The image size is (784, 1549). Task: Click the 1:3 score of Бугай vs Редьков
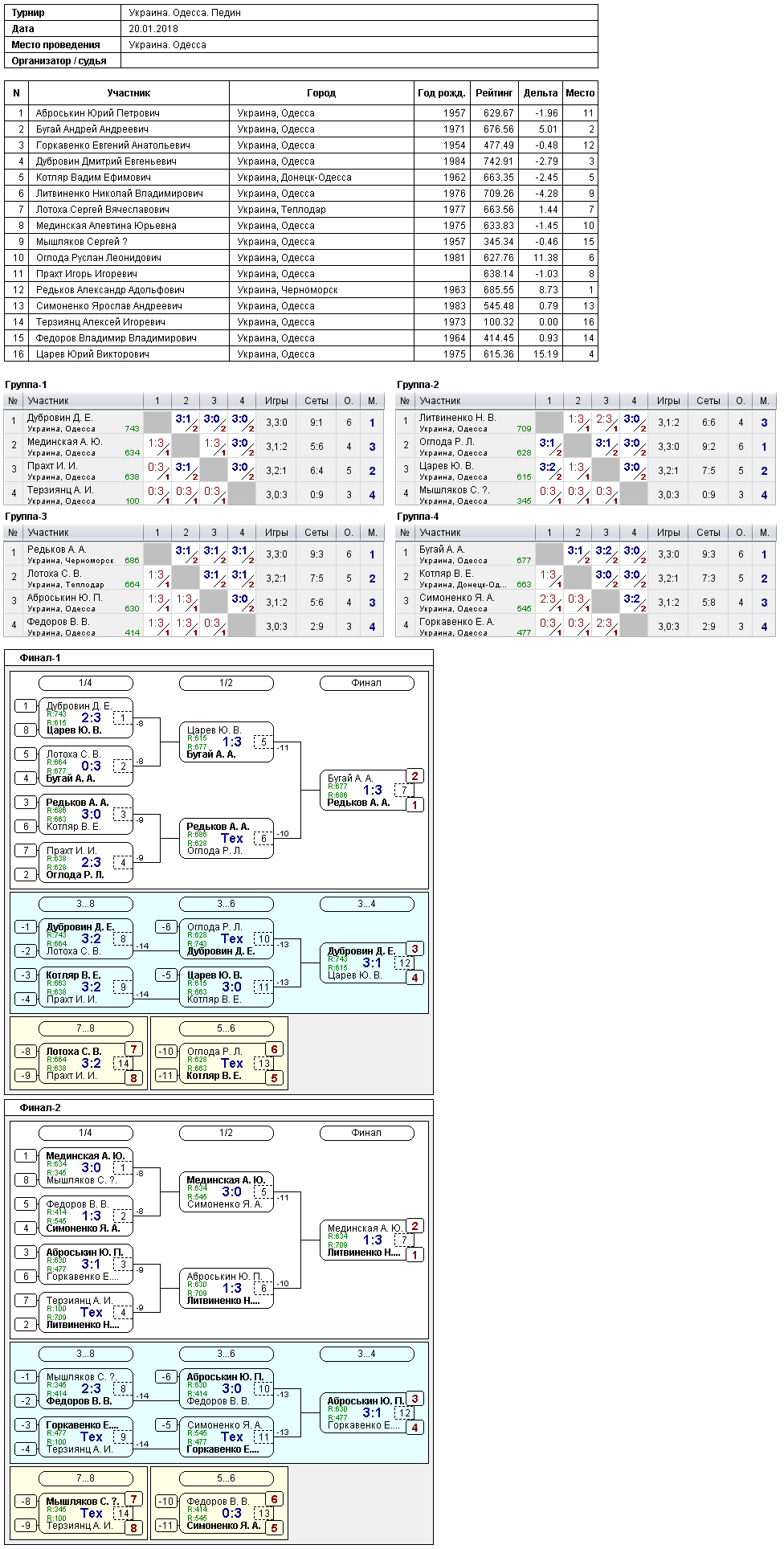coord(373,790)
